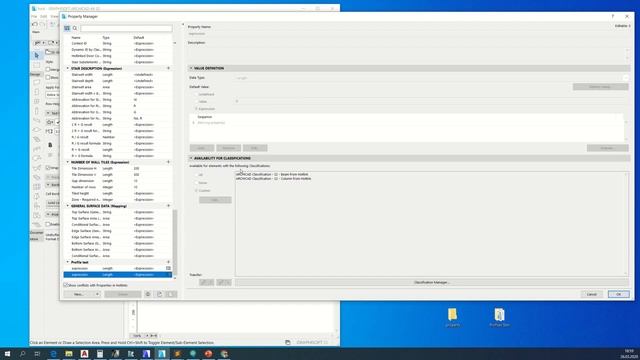
Task: Collapse the STAIR DESCRIPTION group
Action: (68, 68)
